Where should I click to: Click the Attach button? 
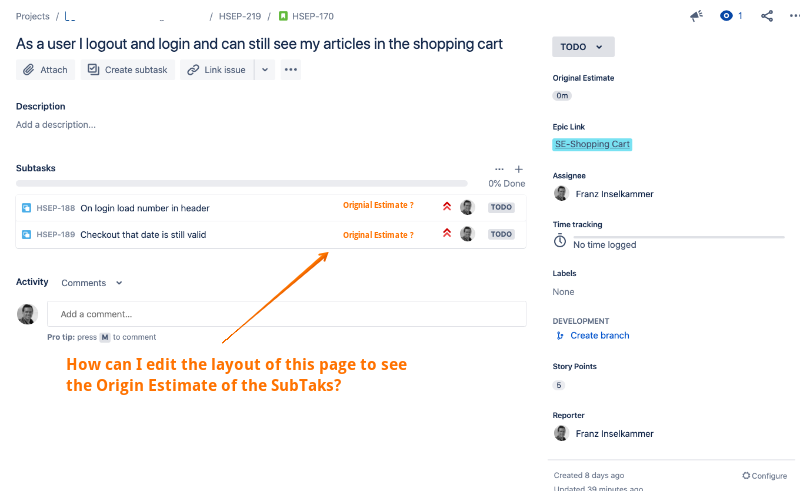click(45, 70)
